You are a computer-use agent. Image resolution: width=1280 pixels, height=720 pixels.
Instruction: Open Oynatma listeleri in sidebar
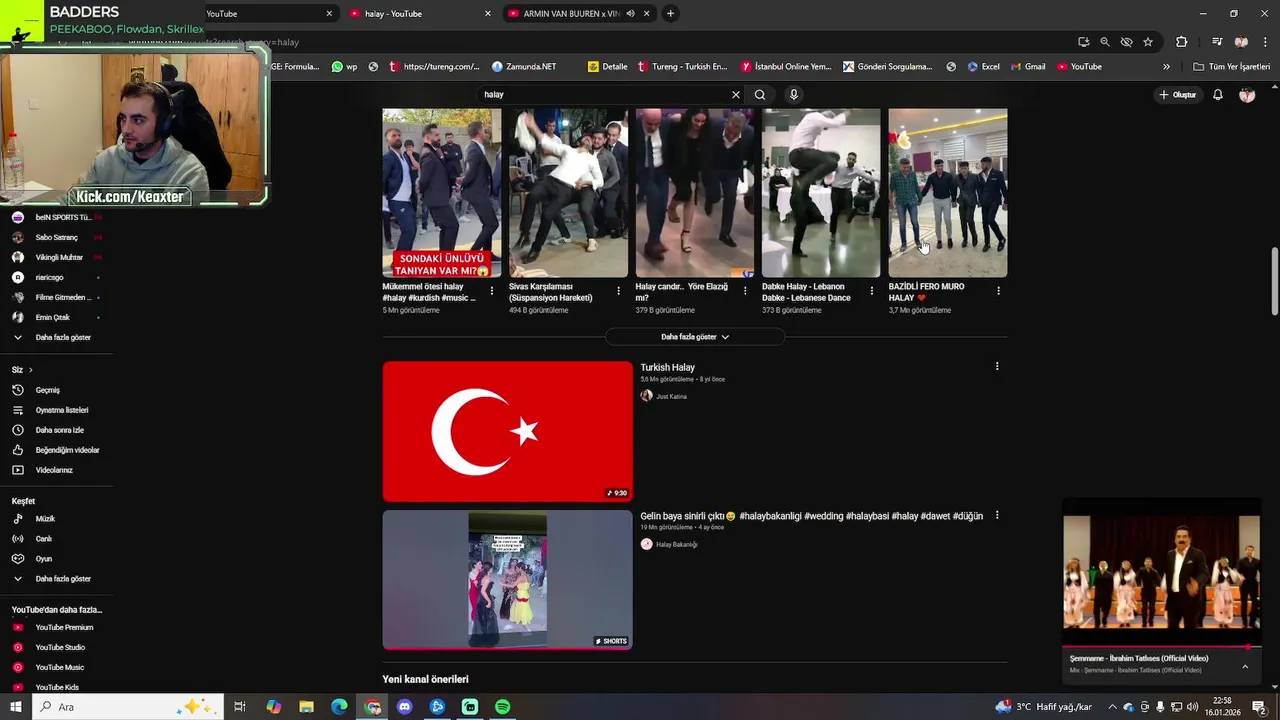(x=56, y=410)
